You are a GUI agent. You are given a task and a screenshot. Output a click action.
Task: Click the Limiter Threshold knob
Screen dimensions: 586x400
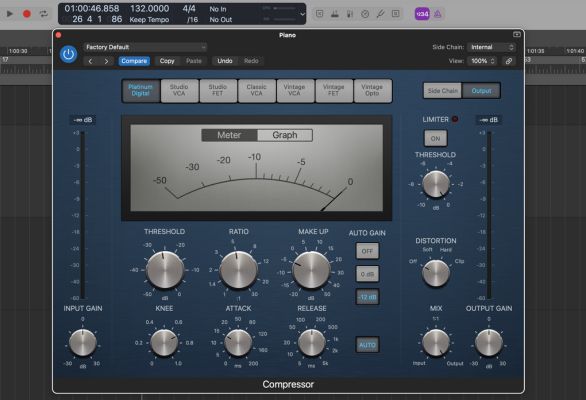[x=436, y=184]
